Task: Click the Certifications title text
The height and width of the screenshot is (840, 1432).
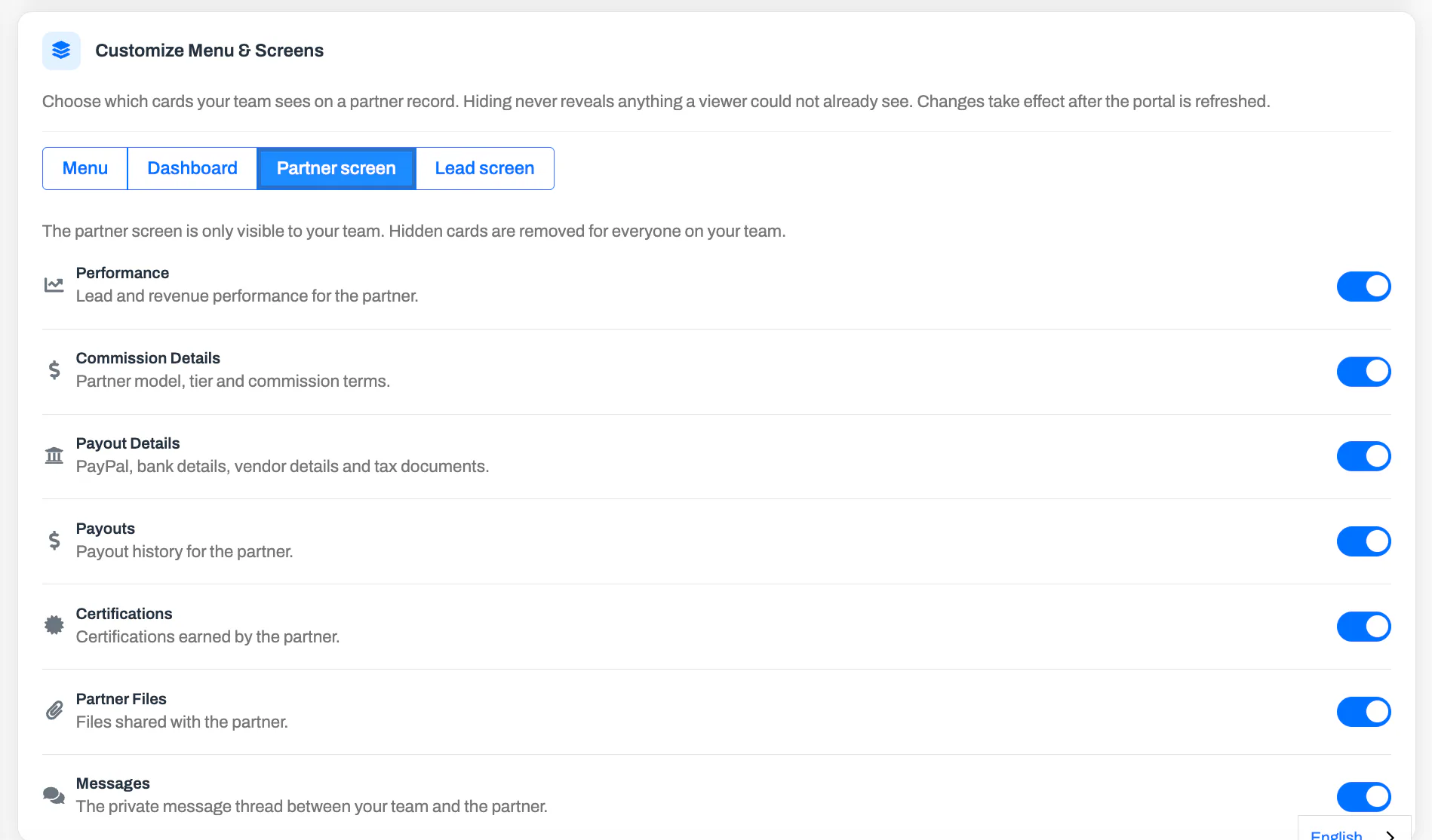Action: tap(124, 614)
